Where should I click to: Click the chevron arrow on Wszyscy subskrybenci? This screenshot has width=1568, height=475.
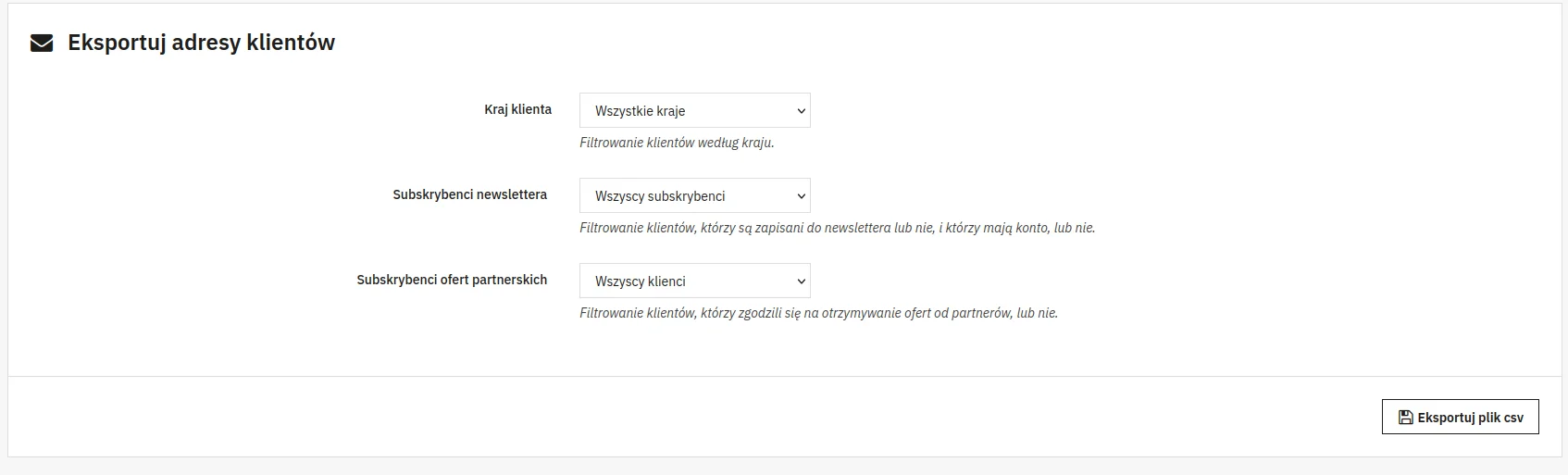pyautogui.click(x=801, y=196)
